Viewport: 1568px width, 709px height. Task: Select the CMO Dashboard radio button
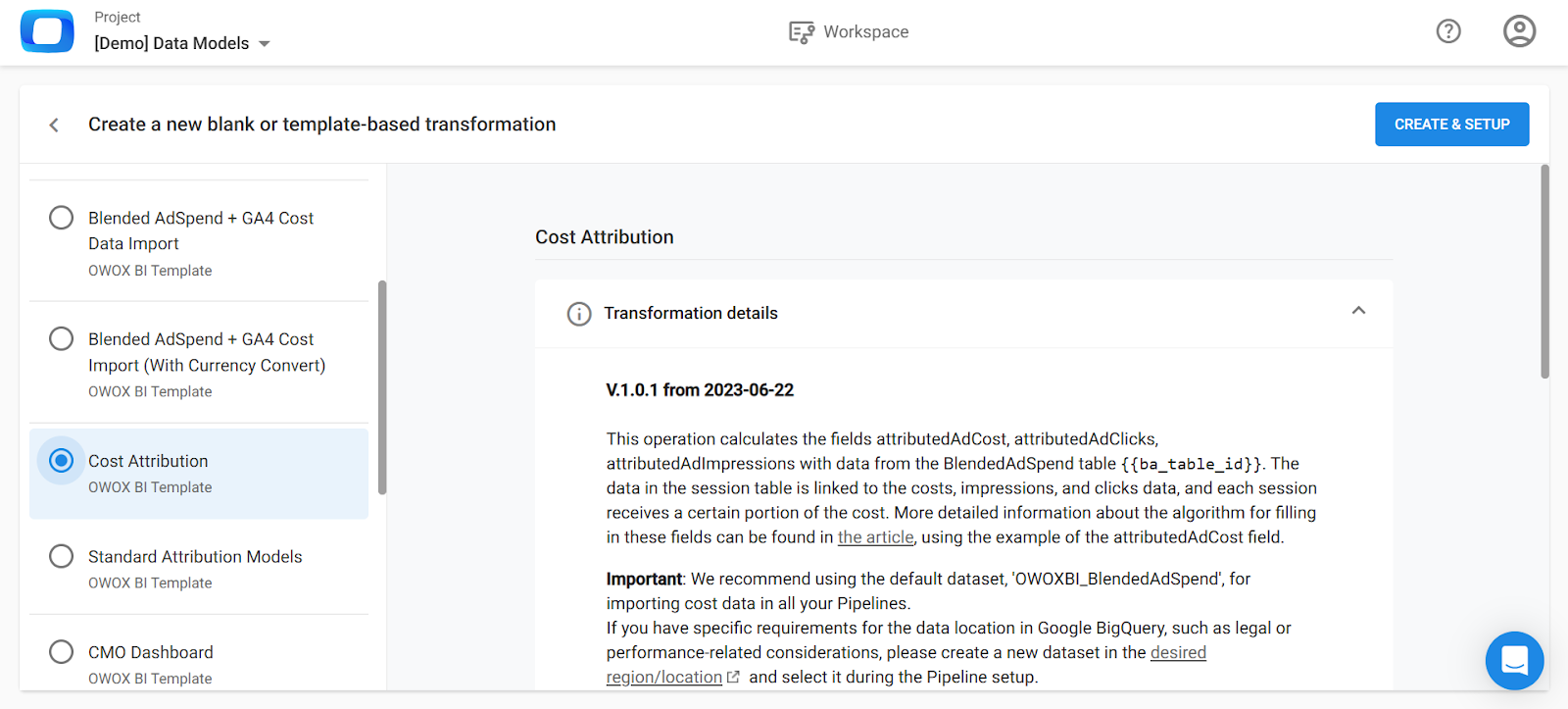click(x=60, y=651)
